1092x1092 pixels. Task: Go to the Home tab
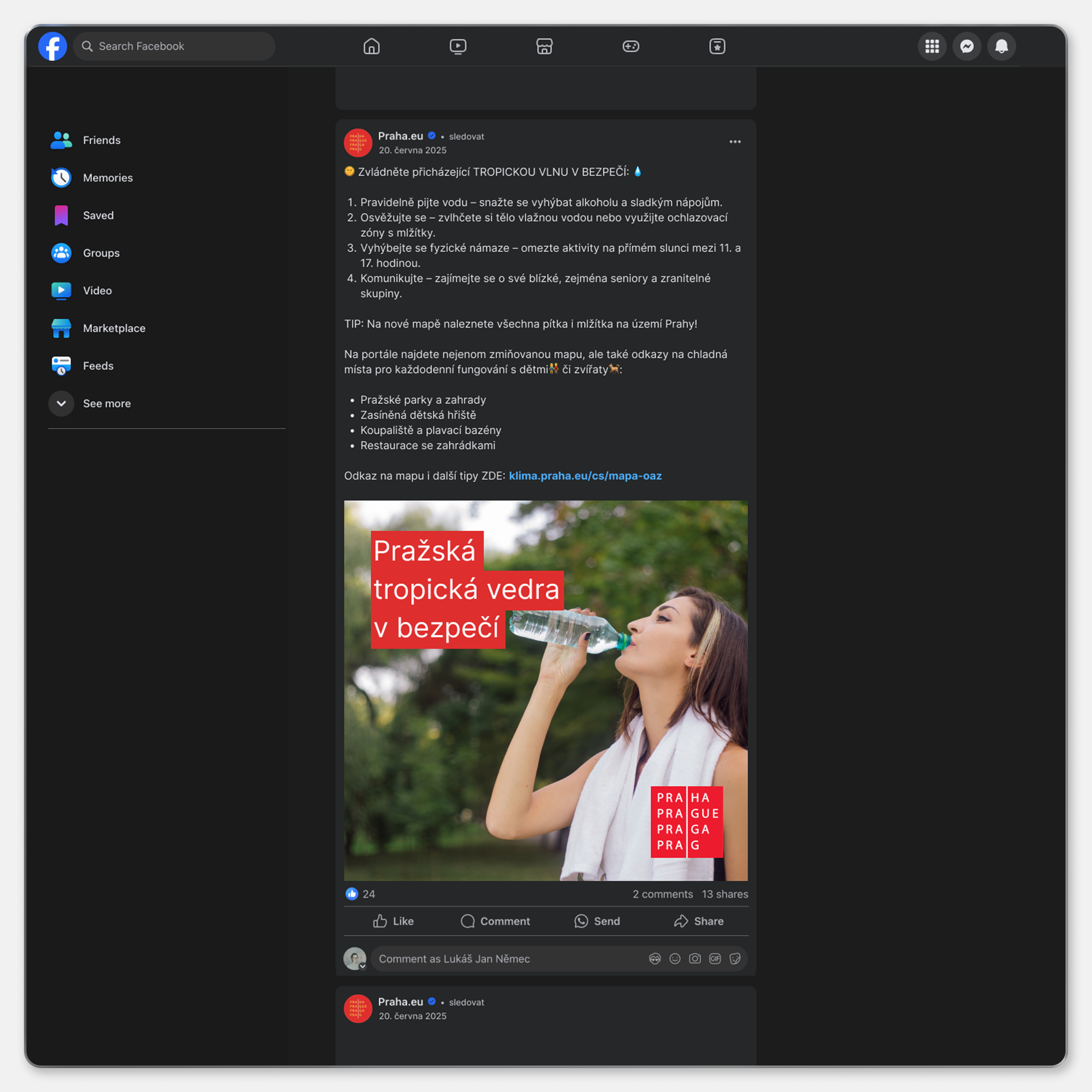tap(371, 46)
